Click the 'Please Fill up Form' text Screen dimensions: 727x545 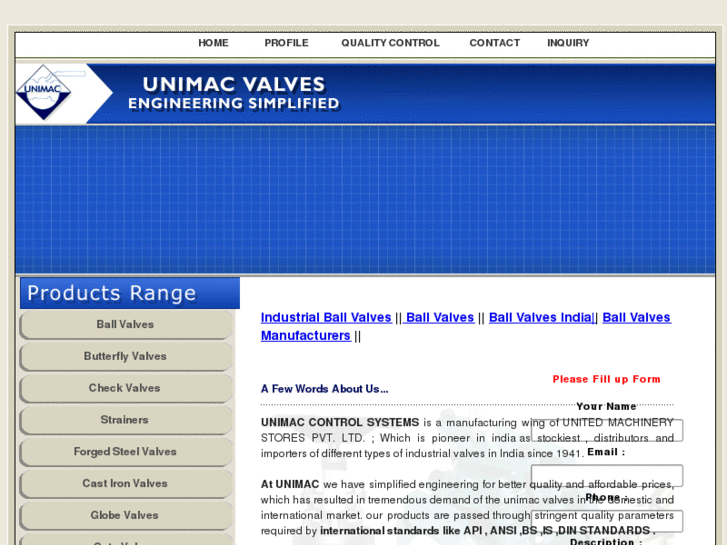coord(606,379)
